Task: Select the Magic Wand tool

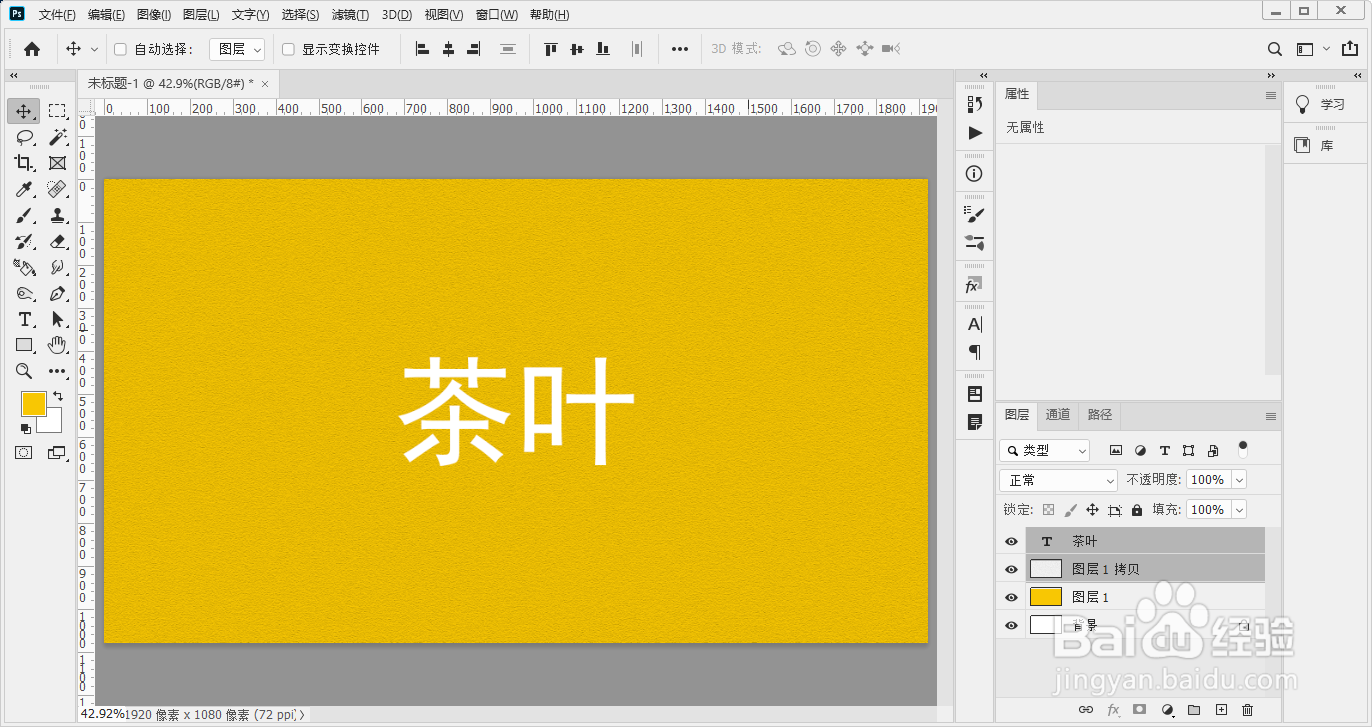Action: pyautogui.click(x=57, y=137)
